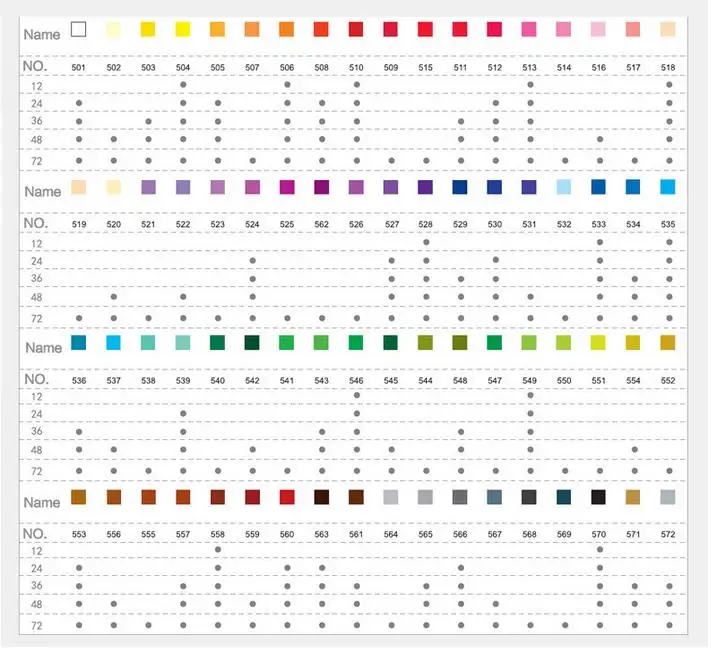The image size is (711, 648).
Task: Click the dark red swatch above 510
Action: click(356, 29)
